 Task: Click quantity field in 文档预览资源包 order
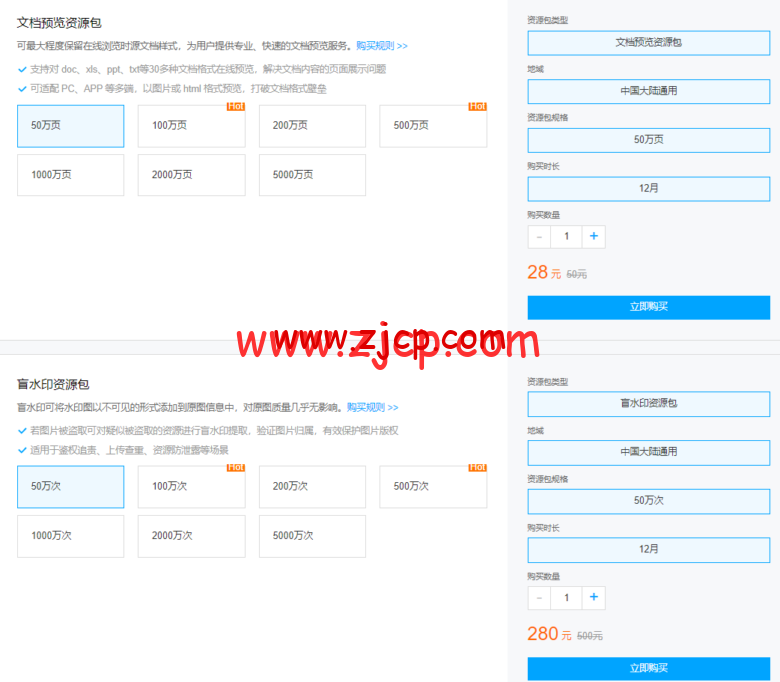point(566,236)
